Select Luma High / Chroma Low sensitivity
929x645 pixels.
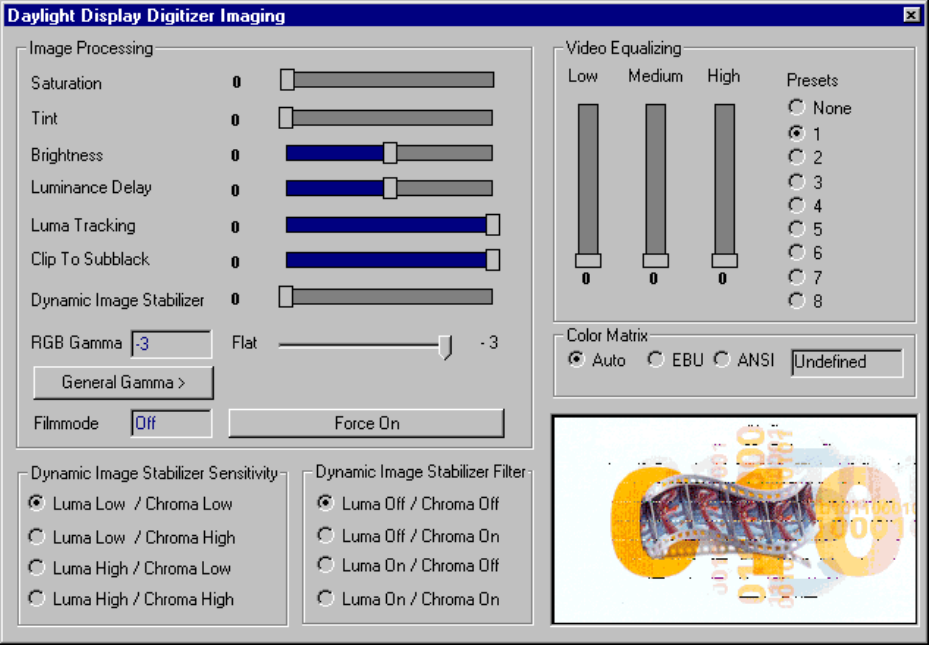[37, 567]
